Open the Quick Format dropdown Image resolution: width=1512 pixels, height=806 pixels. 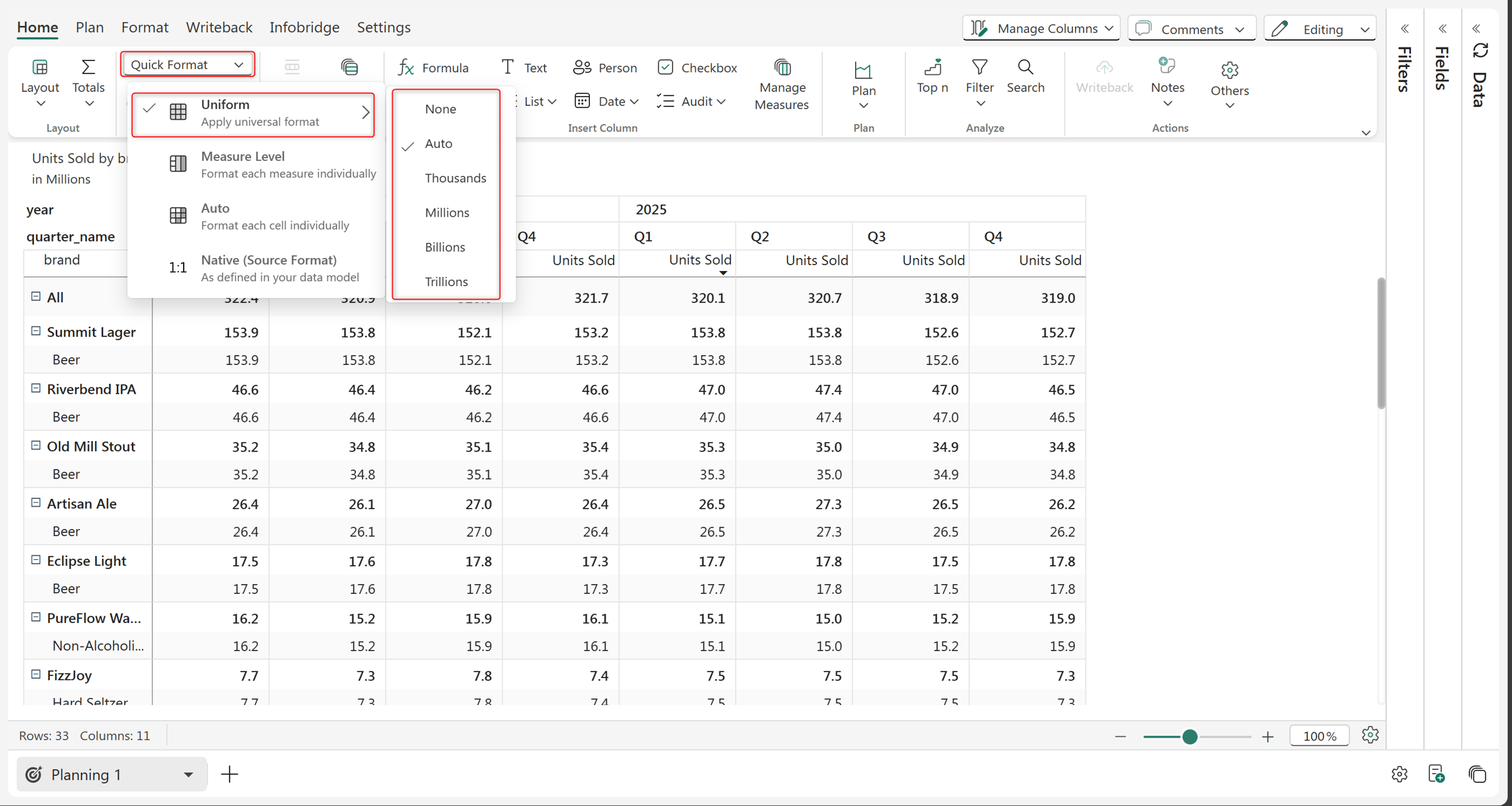tap(188, 64)
